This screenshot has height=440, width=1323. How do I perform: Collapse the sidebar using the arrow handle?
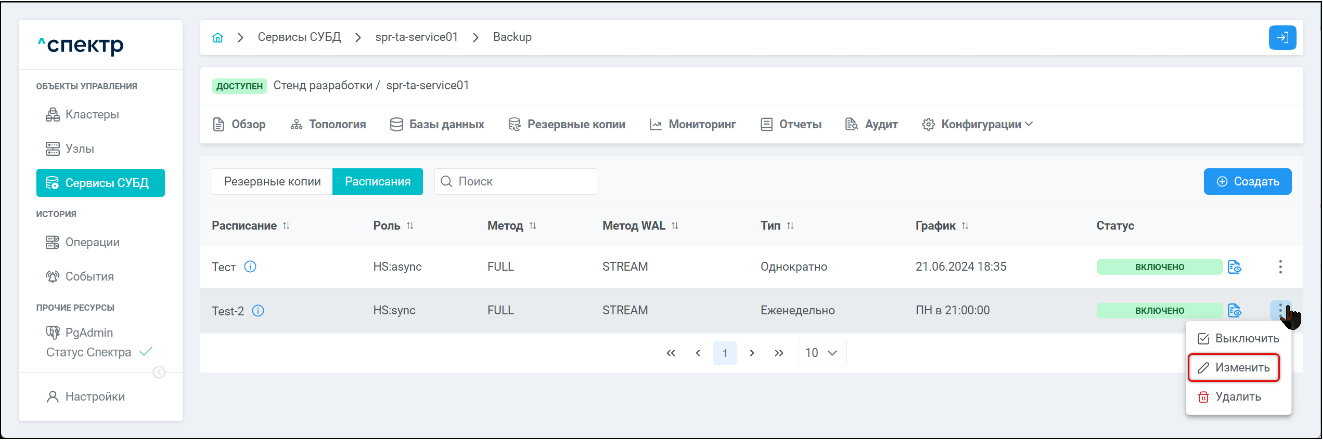(x=158, y=373)
